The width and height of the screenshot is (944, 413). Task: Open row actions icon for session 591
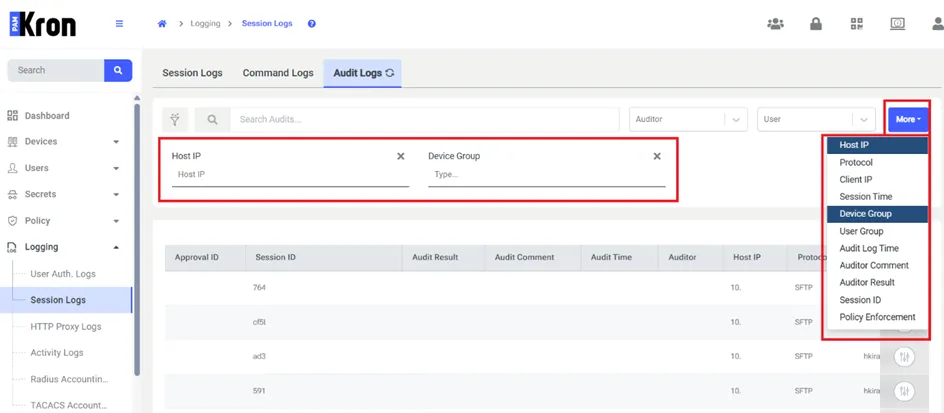(x=904, y=391)
